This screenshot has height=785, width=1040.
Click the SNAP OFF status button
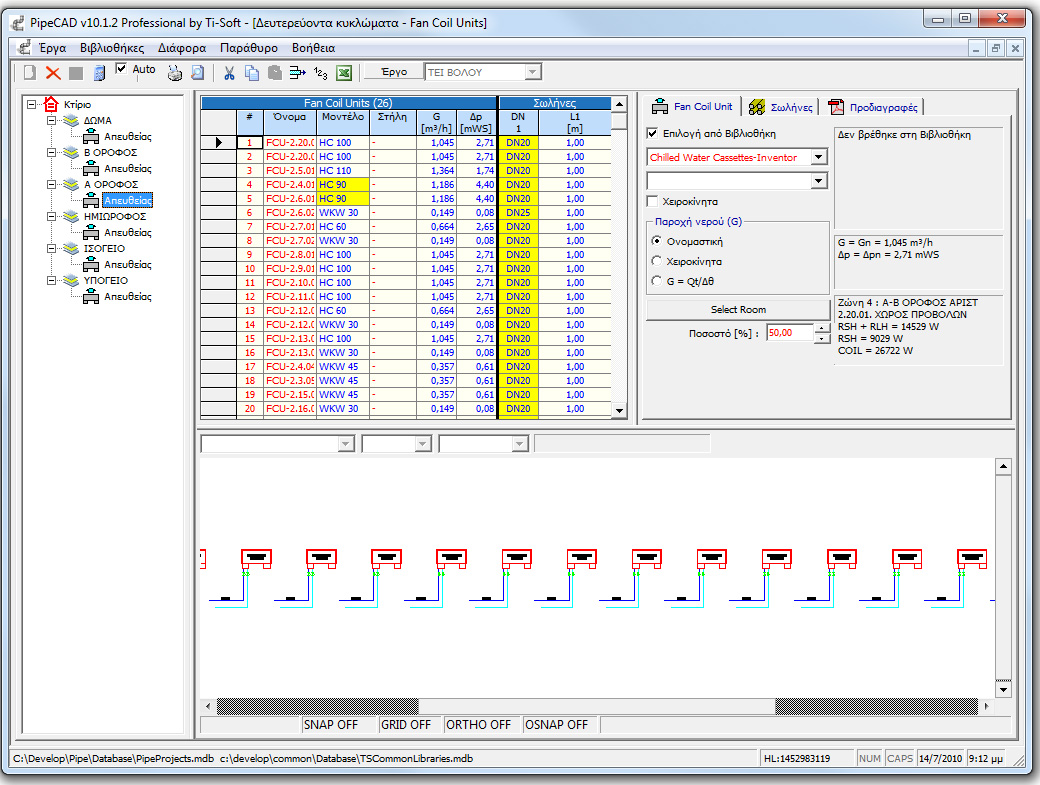pos(331,724)
